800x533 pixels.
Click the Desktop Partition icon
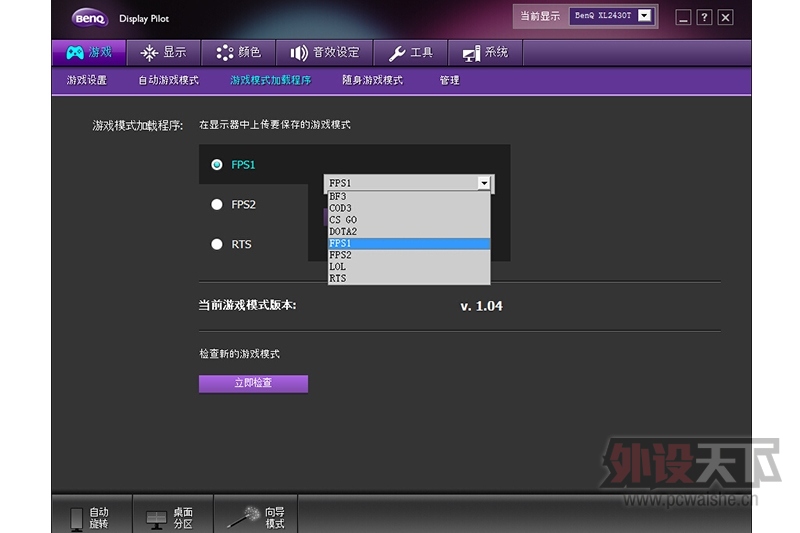pos(156,518)
